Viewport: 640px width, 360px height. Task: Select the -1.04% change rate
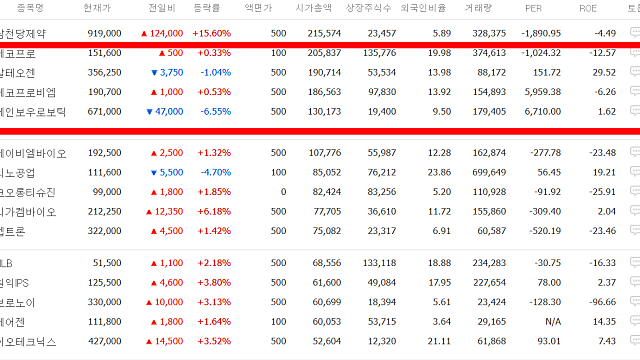pyautogui.click(x=216, y=73)
